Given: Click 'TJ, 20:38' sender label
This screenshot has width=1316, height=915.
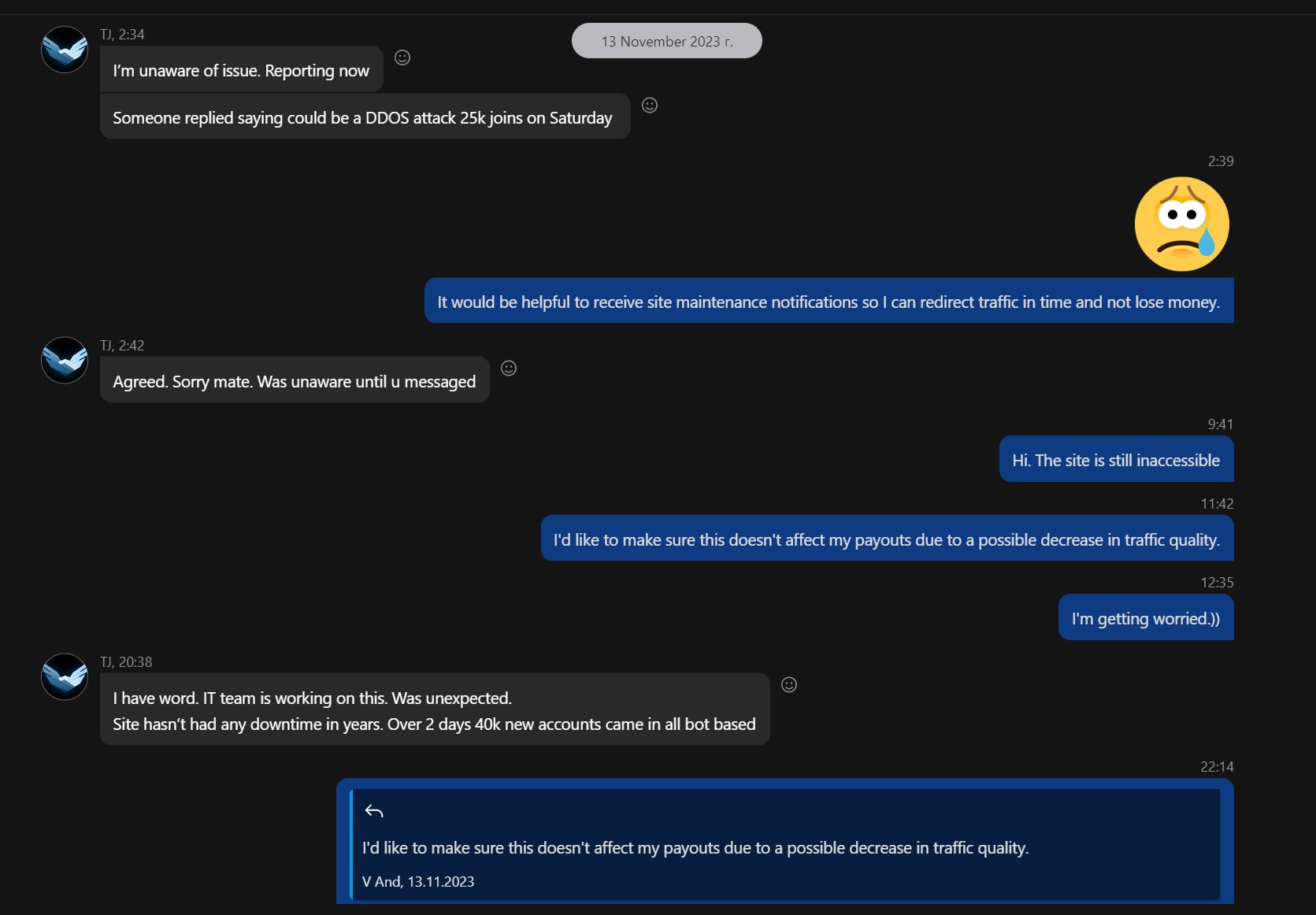Looking at the screenshot, I should pos(126,662).
